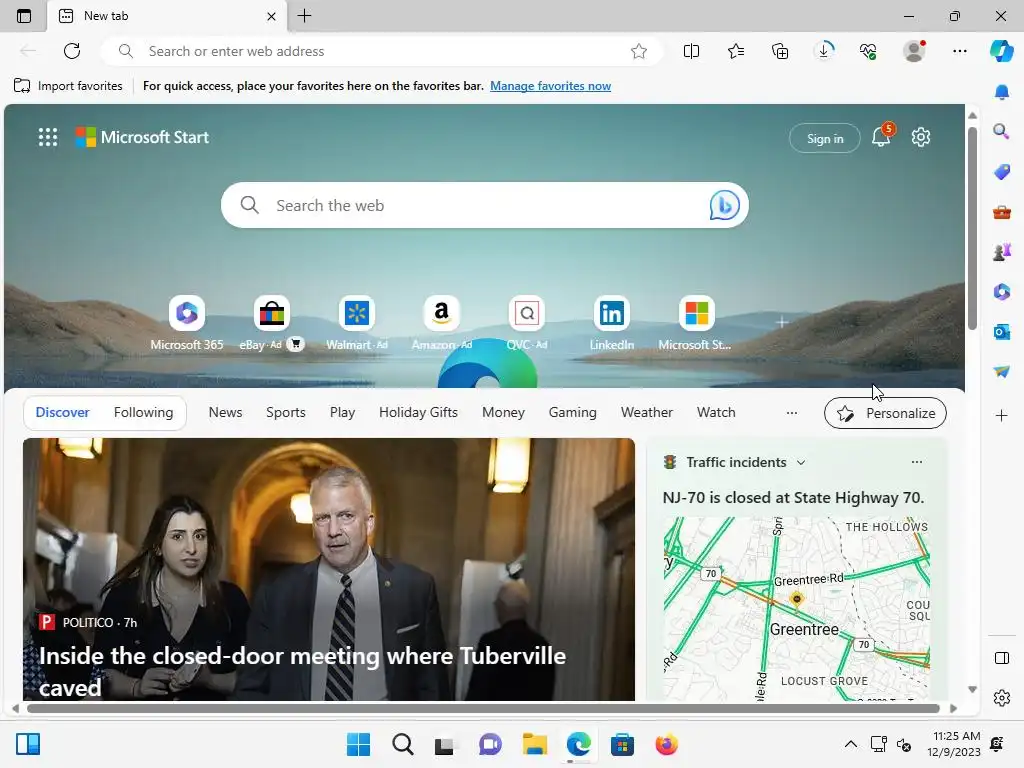Open sidebar Microsoft 365 icon
The width and height of the screenshot is (1024, 768).
[1002, 291]
